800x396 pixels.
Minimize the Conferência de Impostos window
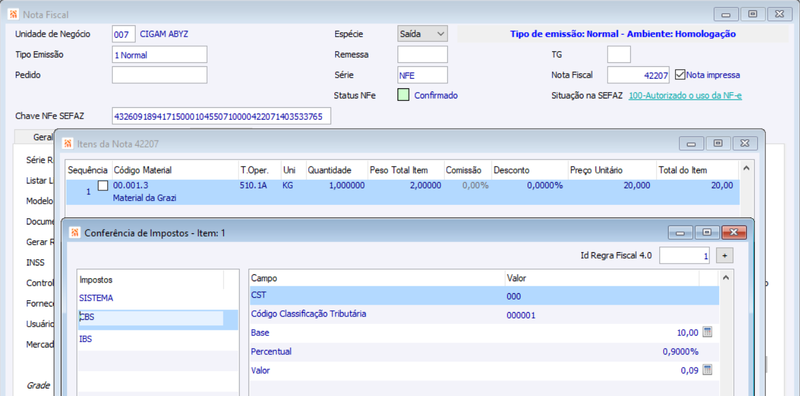click(681, 233)
